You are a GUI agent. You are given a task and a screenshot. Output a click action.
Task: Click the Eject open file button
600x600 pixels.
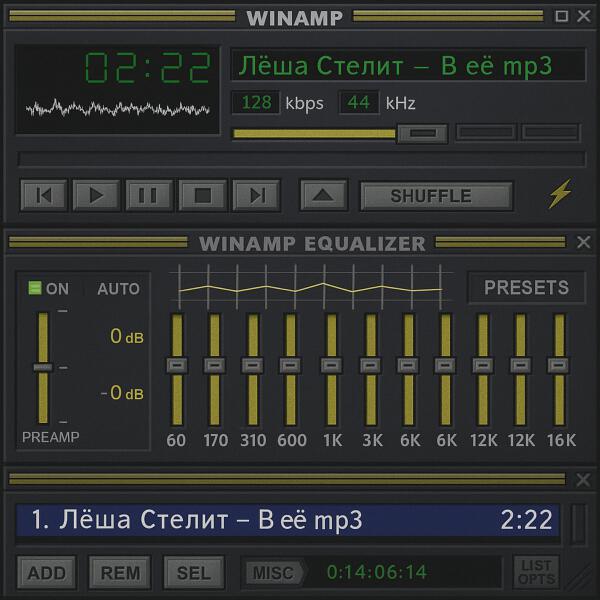coord(322,195)
